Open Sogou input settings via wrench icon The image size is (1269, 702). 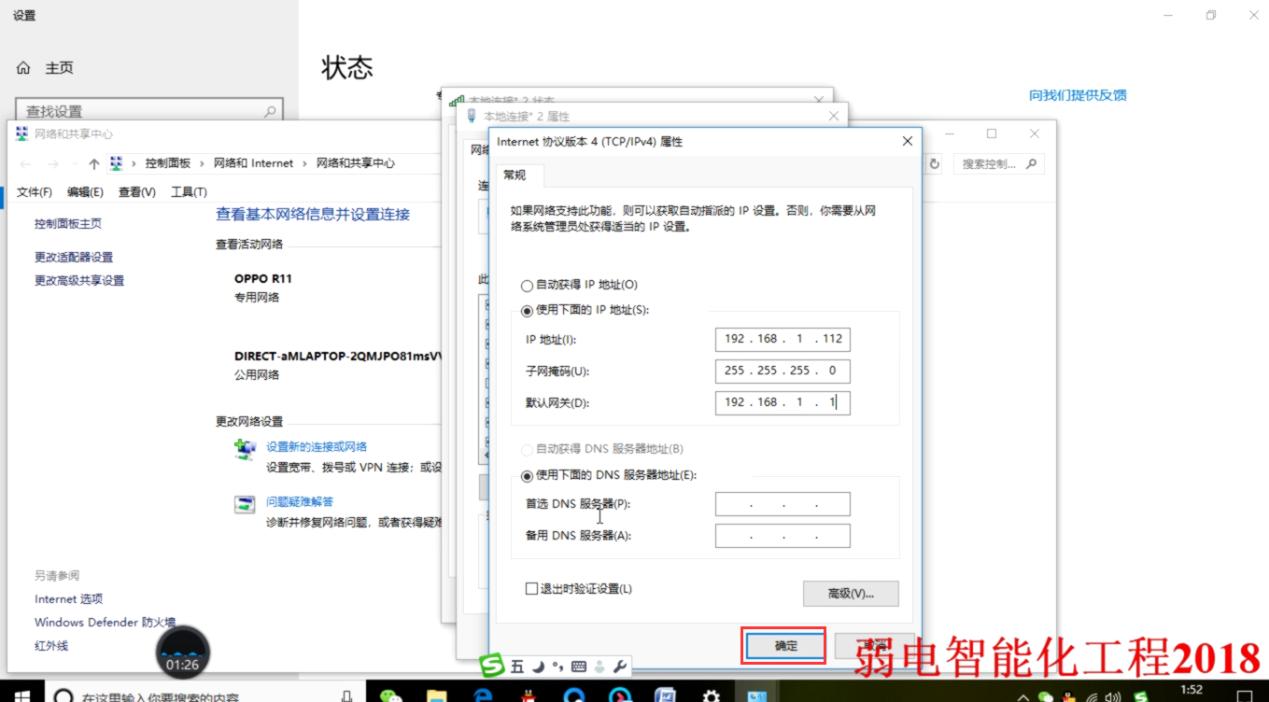(x=622, y=664)
